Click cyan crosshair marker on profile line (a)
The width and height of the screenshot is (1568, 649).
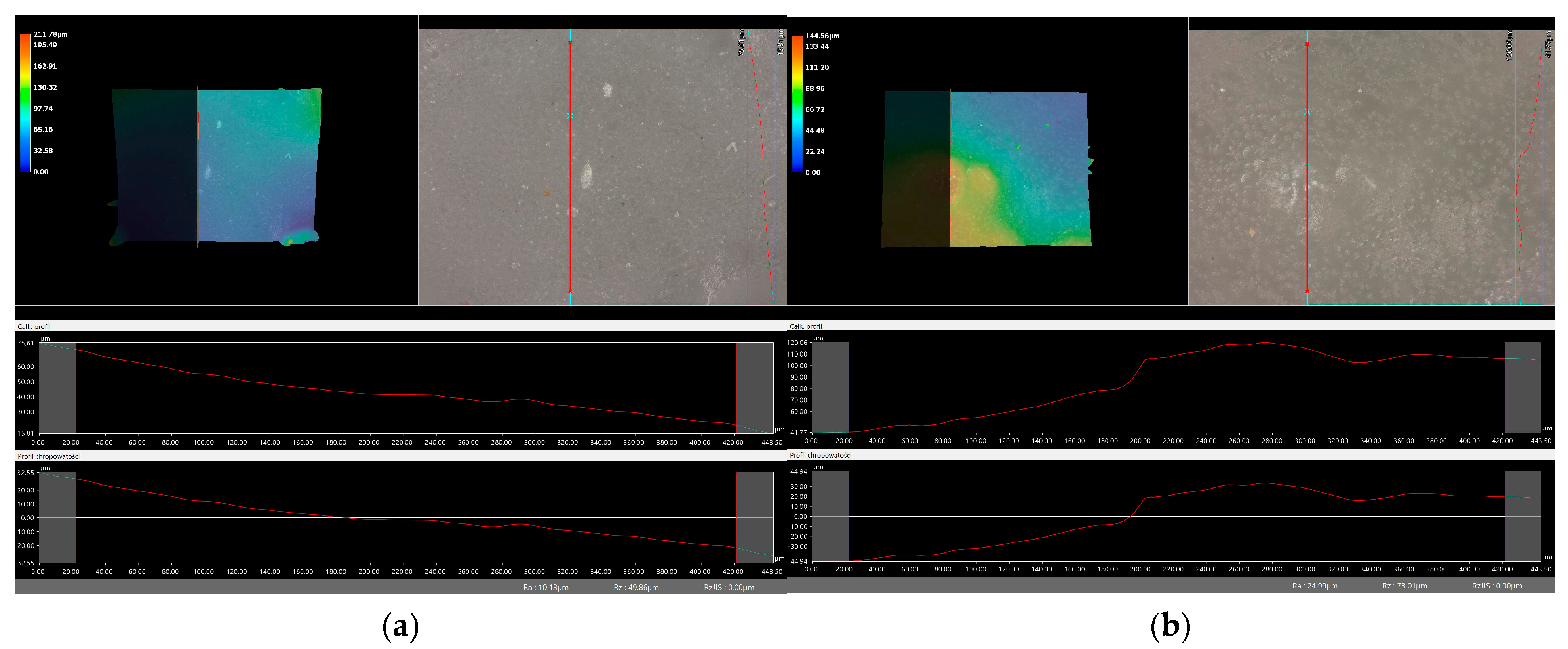[x=570, y=116]
